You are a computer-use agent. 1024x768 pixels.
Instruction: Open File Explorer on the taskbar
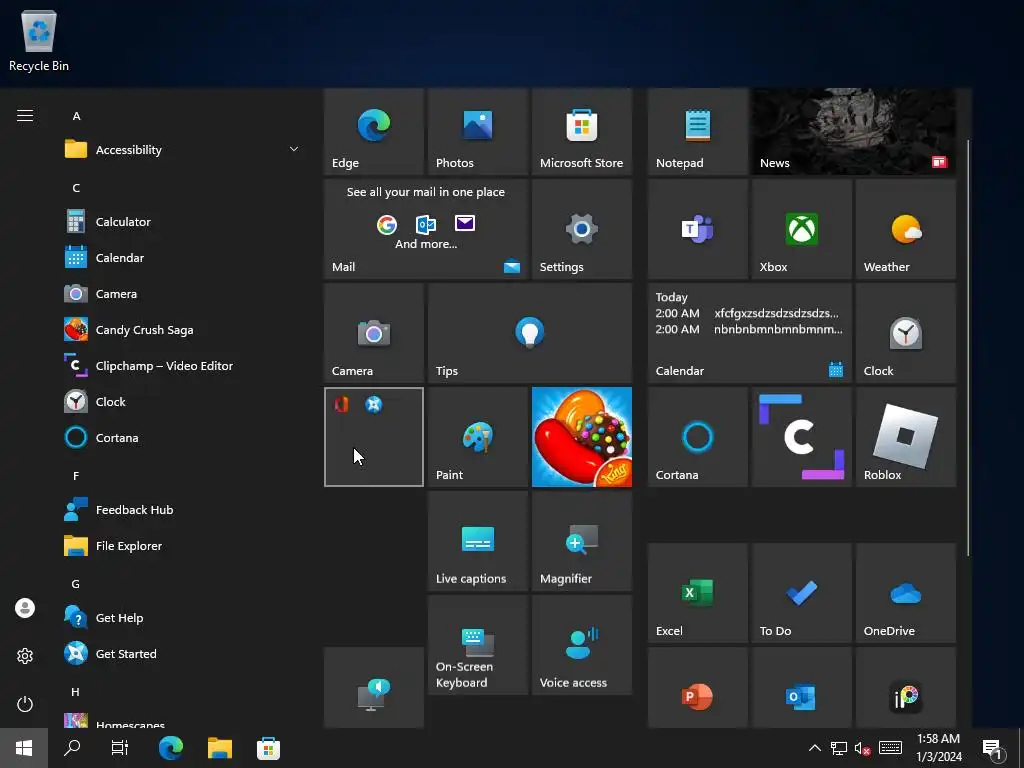[220, 748]
